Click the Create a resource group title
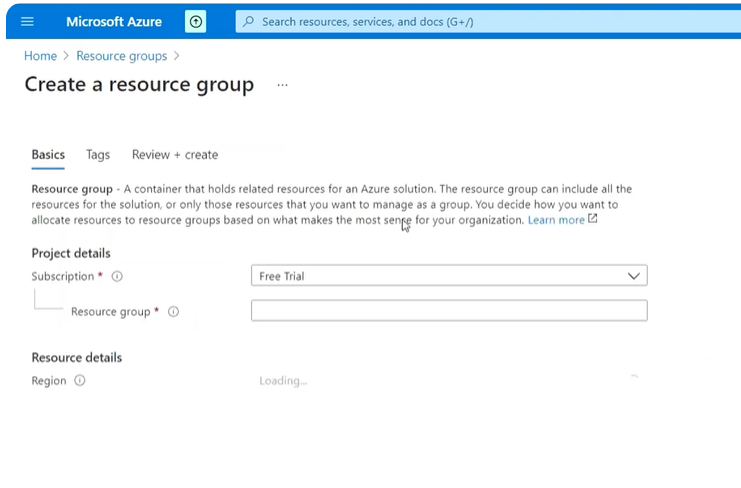 139,85
